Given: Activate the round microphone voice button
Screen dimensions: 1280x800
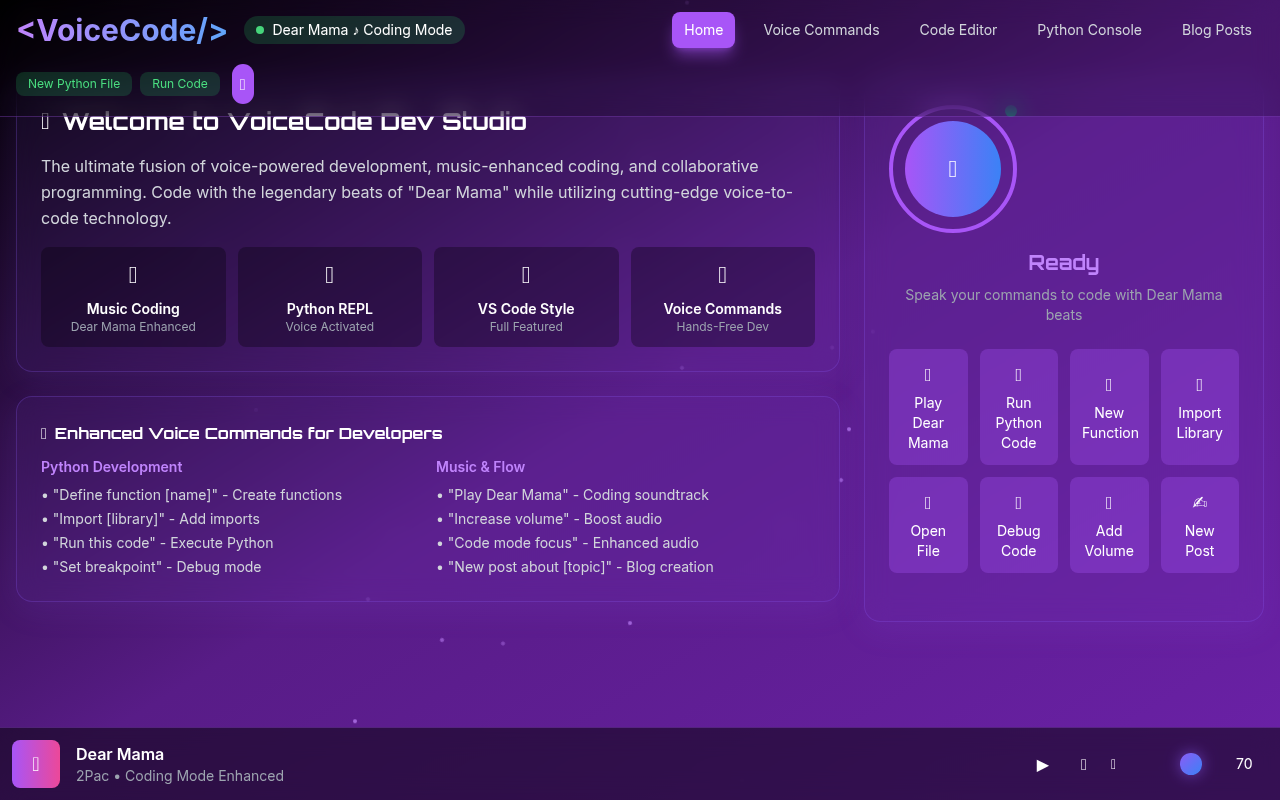Looking at the screenshot, I should tap(953, 169).
